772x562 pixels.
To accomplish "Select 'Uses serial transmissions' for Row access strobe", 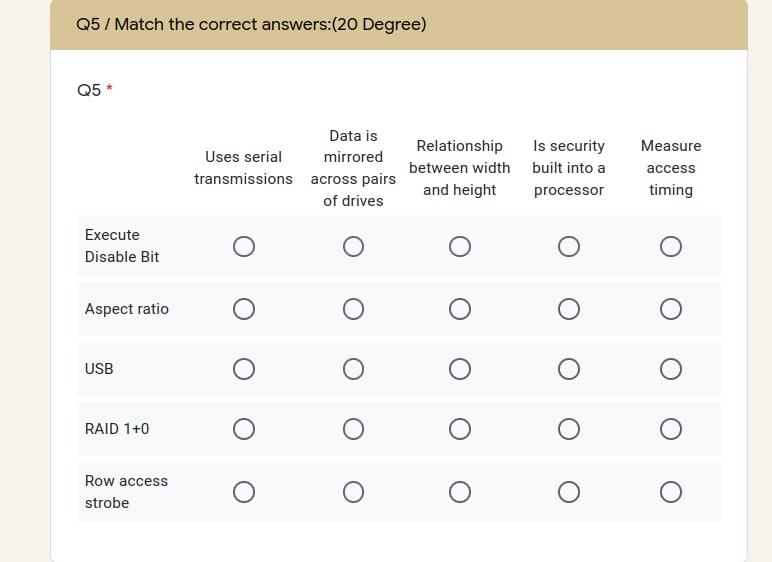I will tap(244, 492).
